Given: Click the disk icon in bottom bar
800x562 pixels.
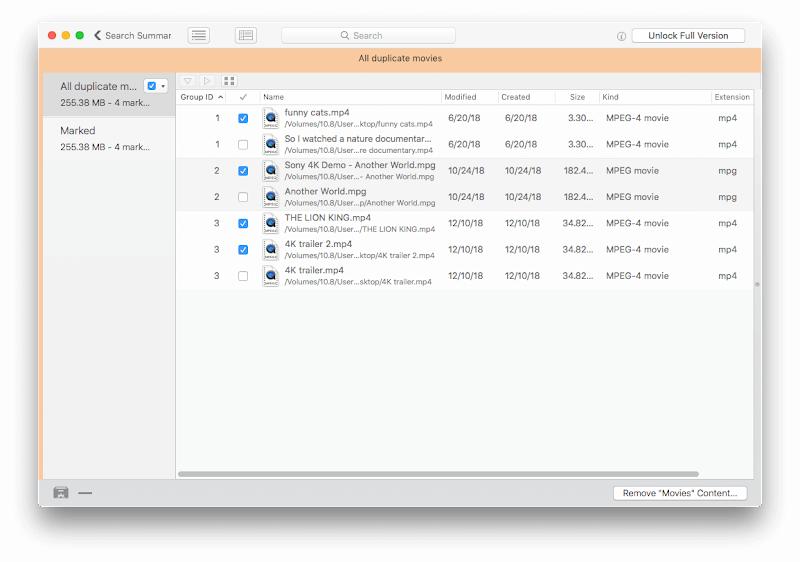Looking at the screenshot, I should 61,493.
